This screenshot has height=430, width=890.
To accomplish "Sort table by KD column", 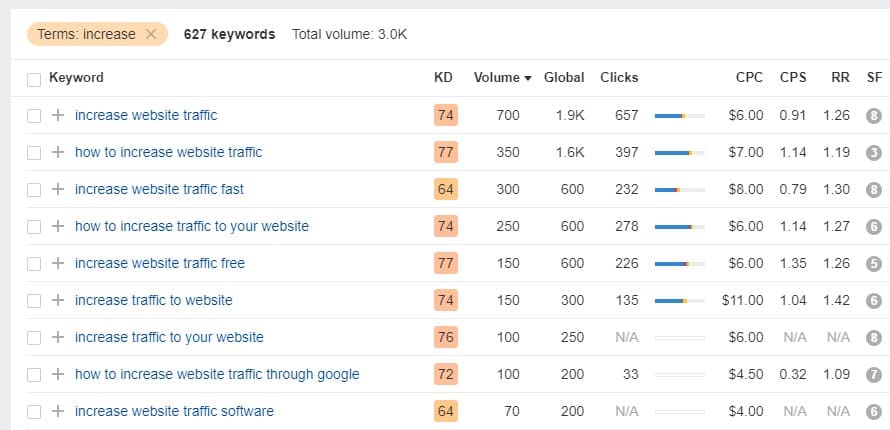I will (443, 78).
